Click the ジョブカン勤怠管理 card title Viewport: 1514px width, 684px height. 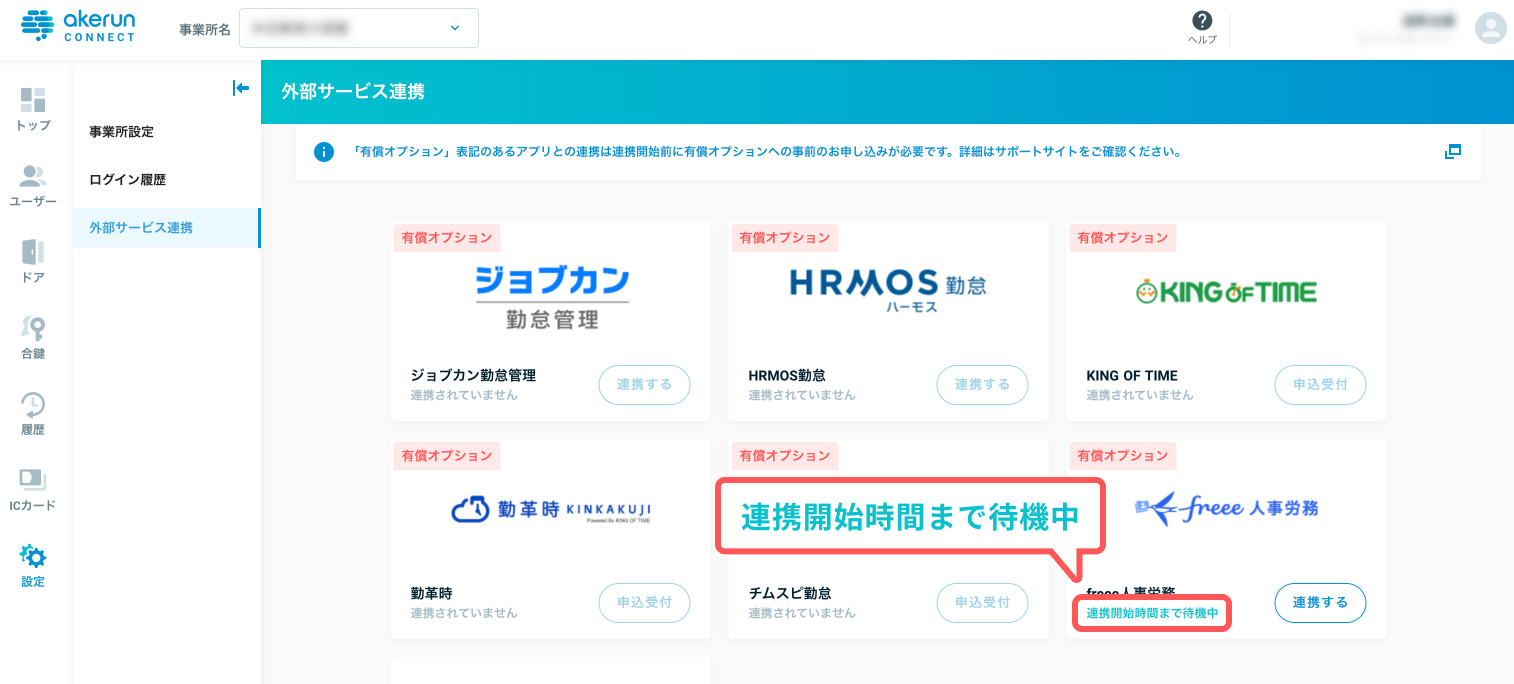click(473, 376)
